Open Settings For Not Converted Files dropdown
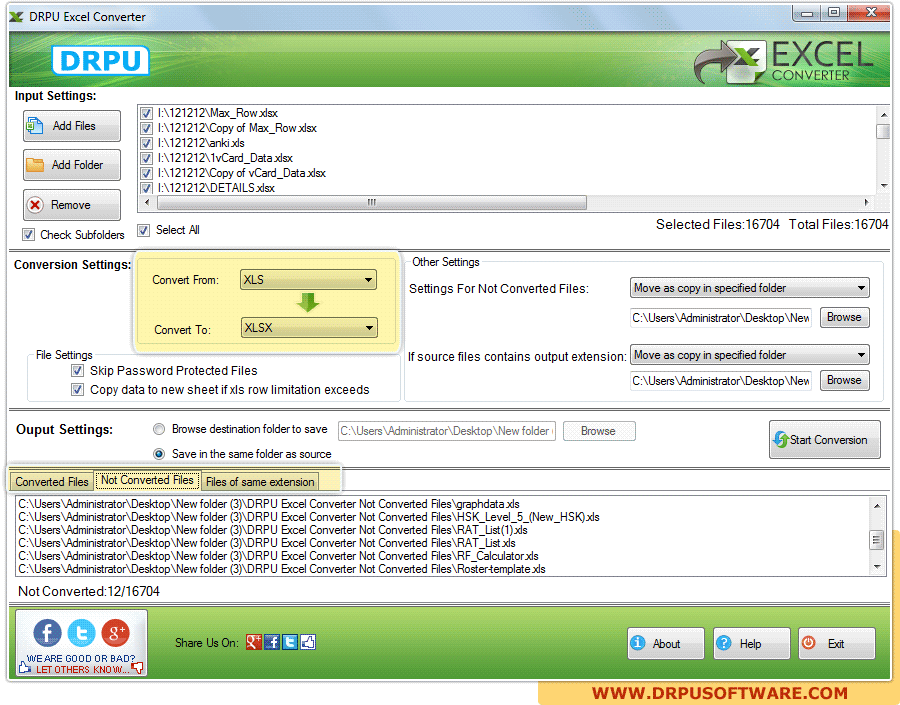This screenshot has width=900, height=705. pyautogui.click(x=750, y=288)
